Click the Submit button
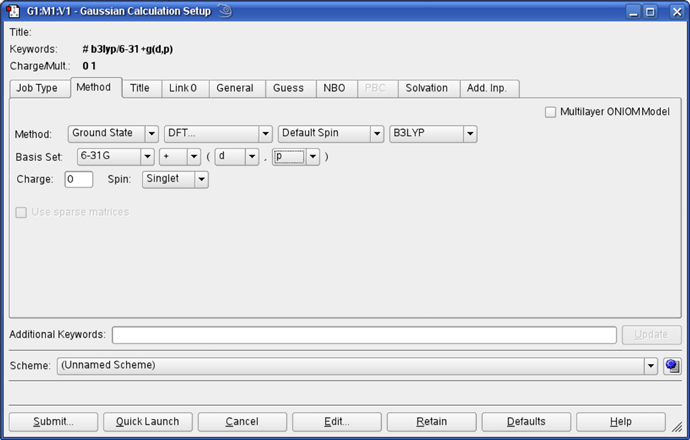The image size is (690, 440). coord(53,422)
